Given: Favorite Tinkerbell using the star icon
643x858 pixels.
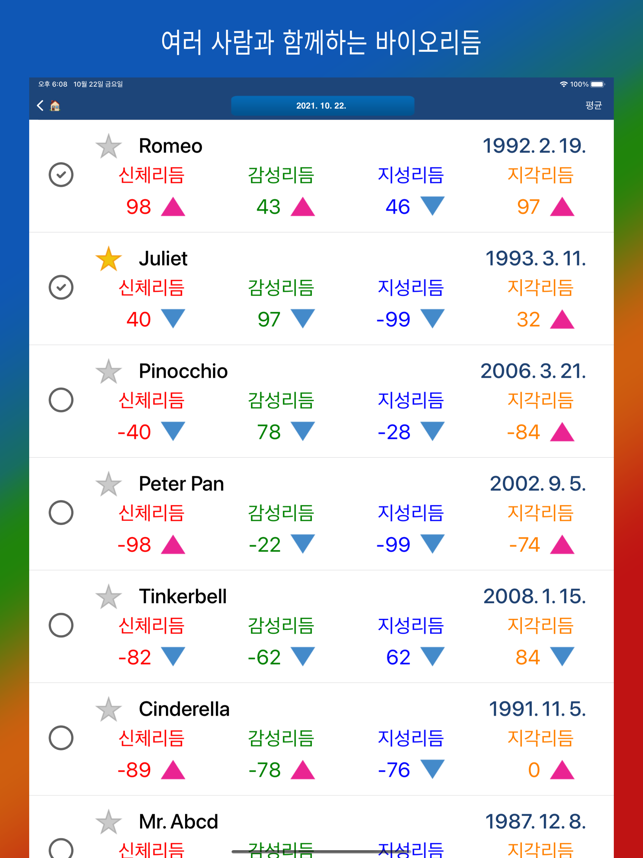Looking at the screenshot, I should coord(108,597).
